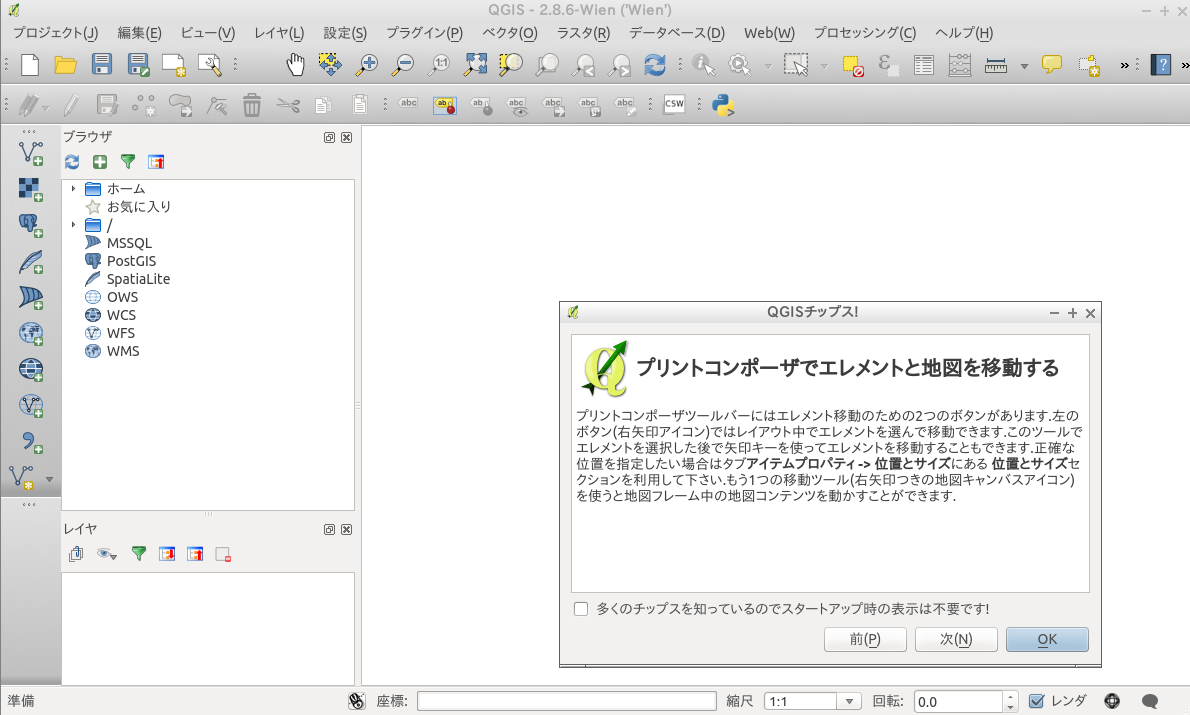This screenshot has height=715, width=1190.
Task: Refresh the Browser panel
Action: pos(72,162)
